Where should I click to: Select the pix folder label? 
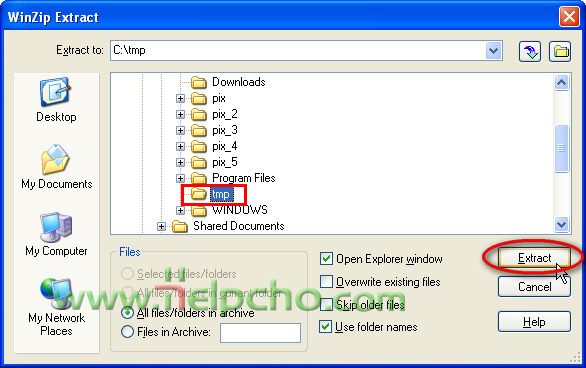[219, 98]
